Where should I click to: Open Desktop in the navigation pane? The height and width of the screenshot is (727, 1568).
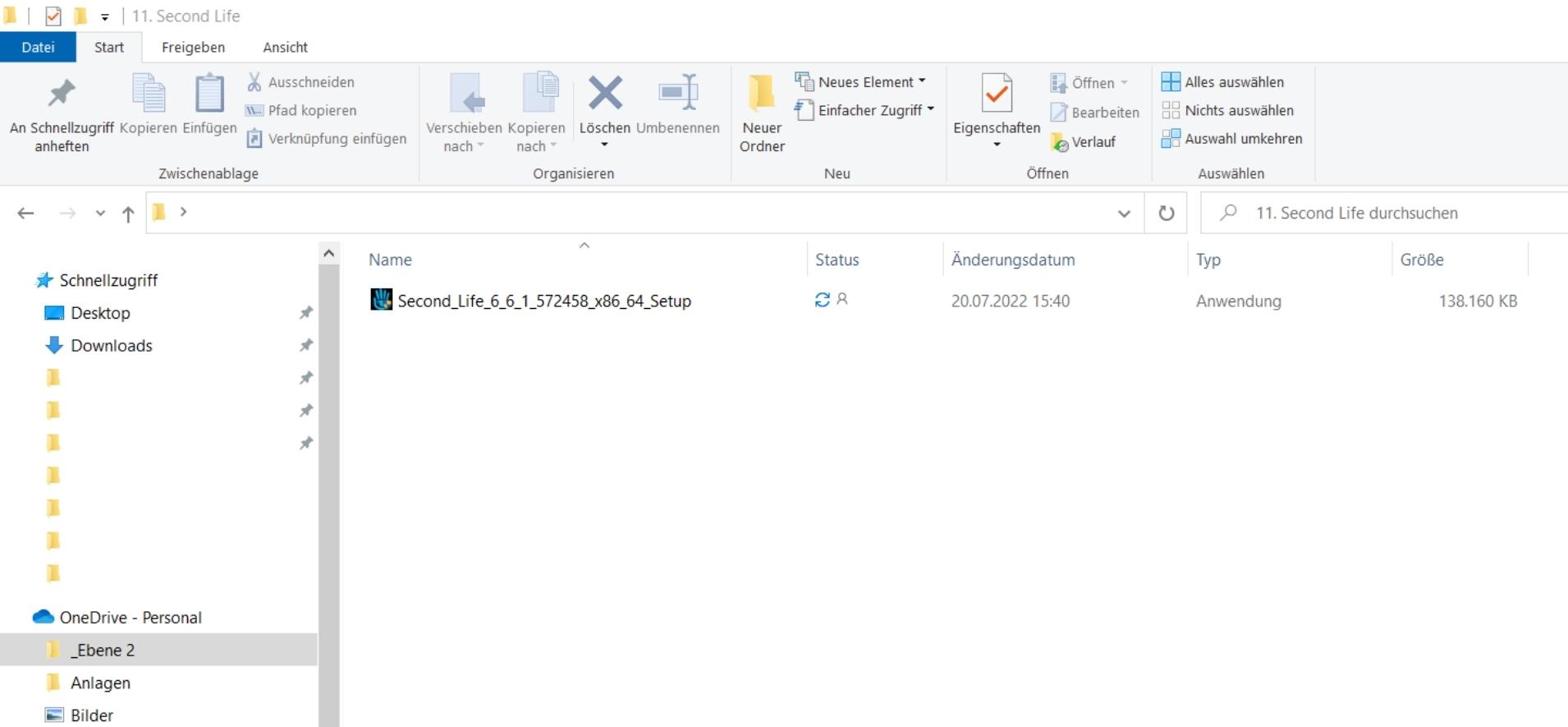[100, 313]
